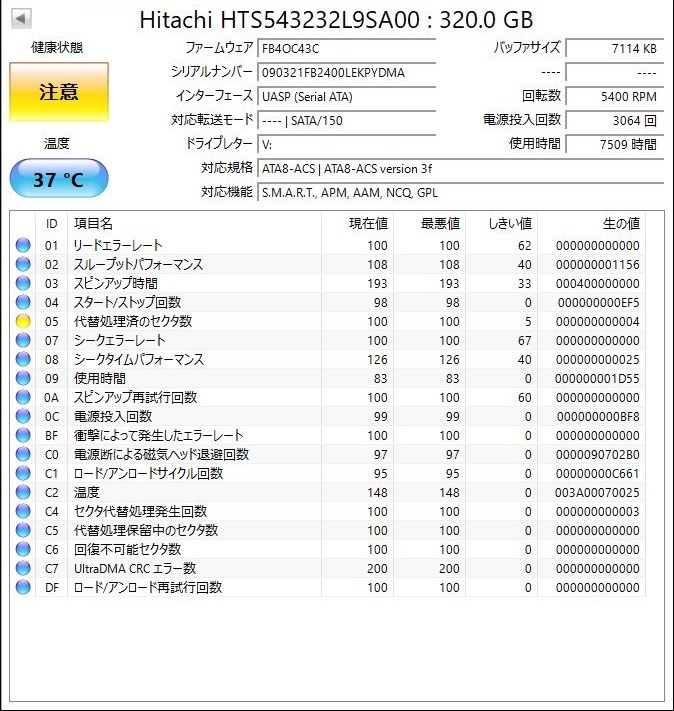Click the status icon for スタート/ストップ回数 row
Image resolution: width=674 pixels, height=711 pixels.
[x=23, y=302]
